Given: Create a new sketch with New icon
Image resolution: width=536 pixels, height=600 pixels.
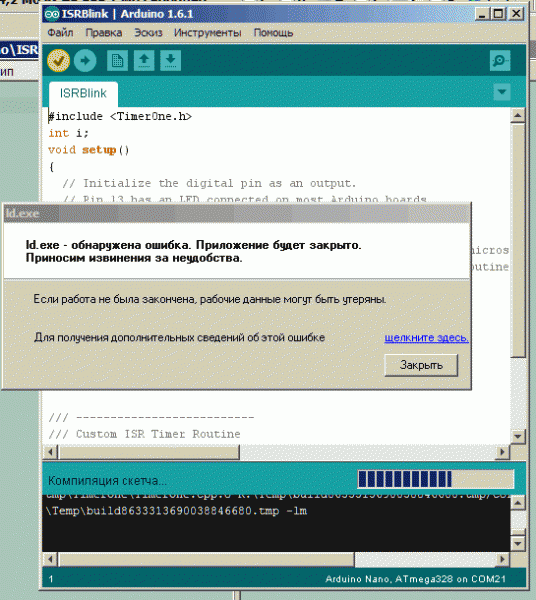Looking at the screenshot, I should tap(117, 60).
